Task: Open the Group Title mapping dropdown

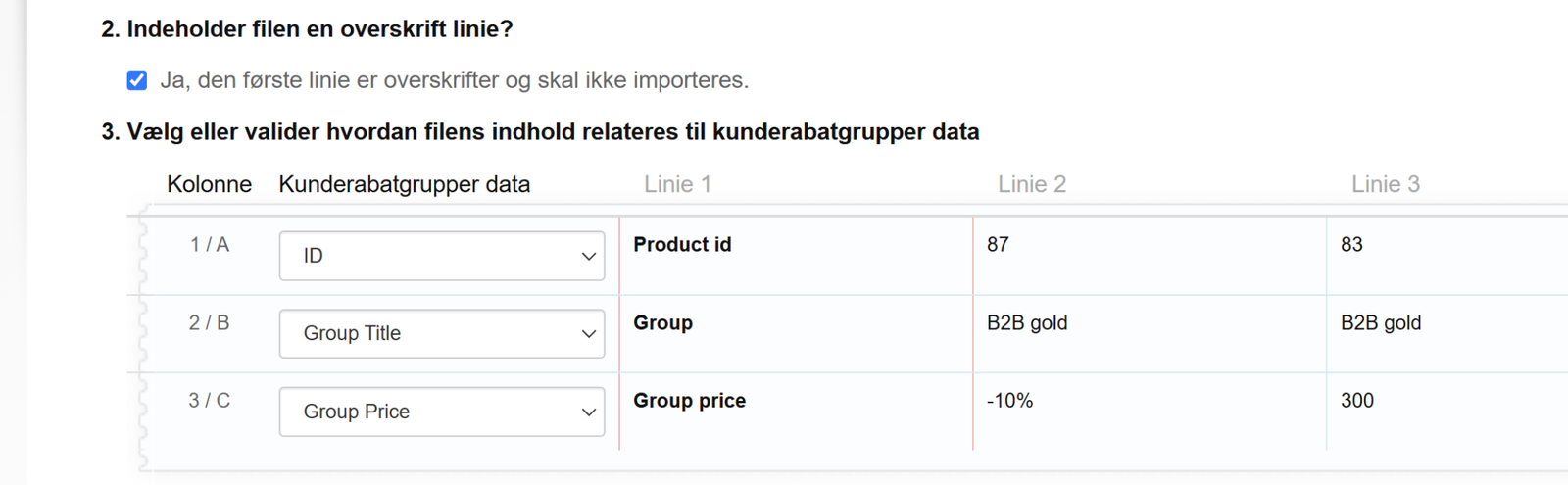Action: (442, 333)
